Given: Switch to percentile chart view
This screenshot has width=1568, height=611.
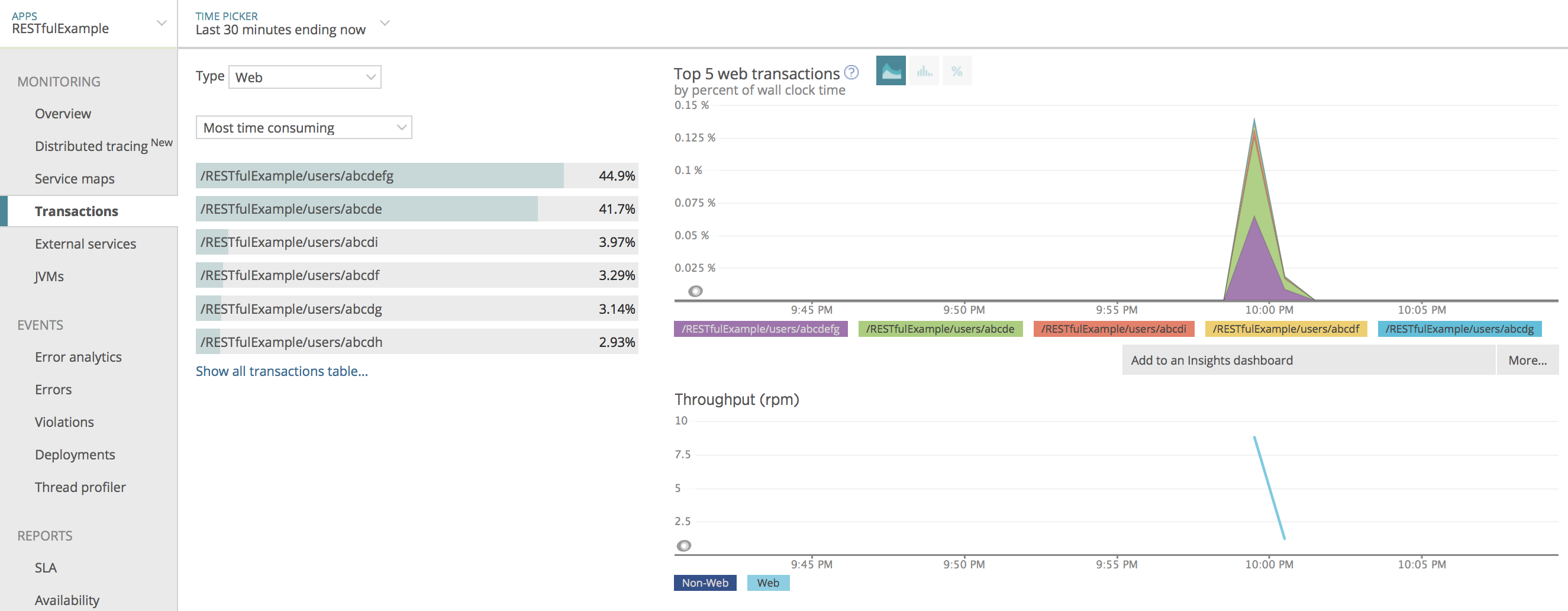Looking at the screenshot, I should (956, 70).
